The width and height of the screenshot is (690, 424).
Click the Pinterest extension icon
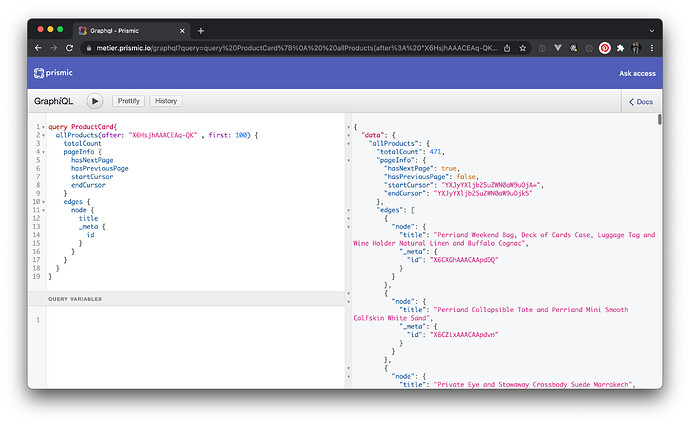pos(604,47)
